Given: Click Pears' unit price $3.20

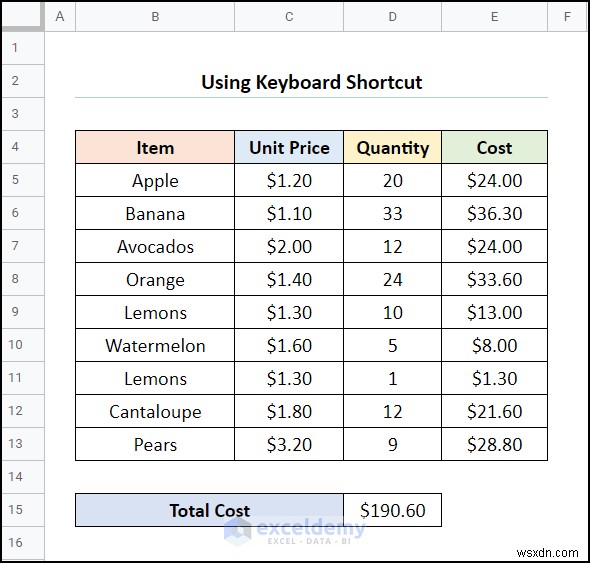Looking at the screenshot, I should [x=289, y=444].
